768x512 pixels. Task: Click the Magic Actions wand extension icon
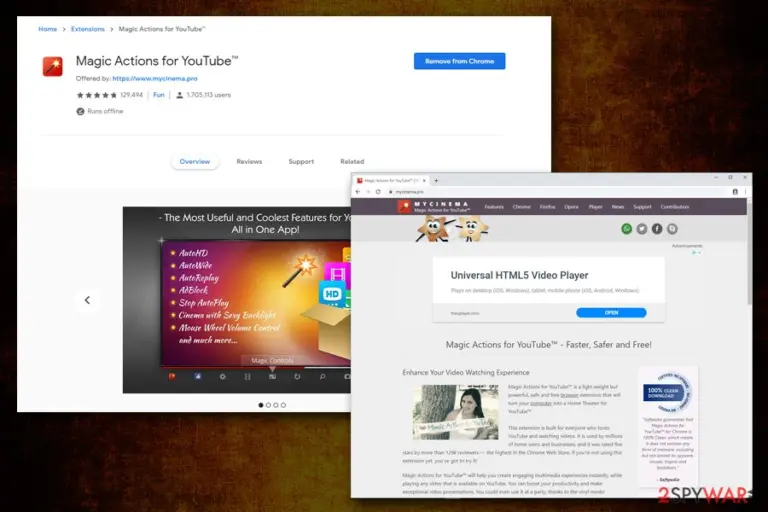tap(52, 67)
